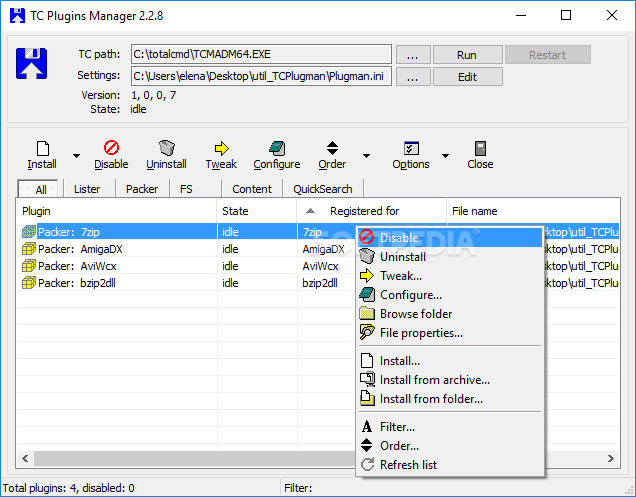Viewport: 636px width, 497px height.
Task: Click the State column header
Action: pos(257,211)
